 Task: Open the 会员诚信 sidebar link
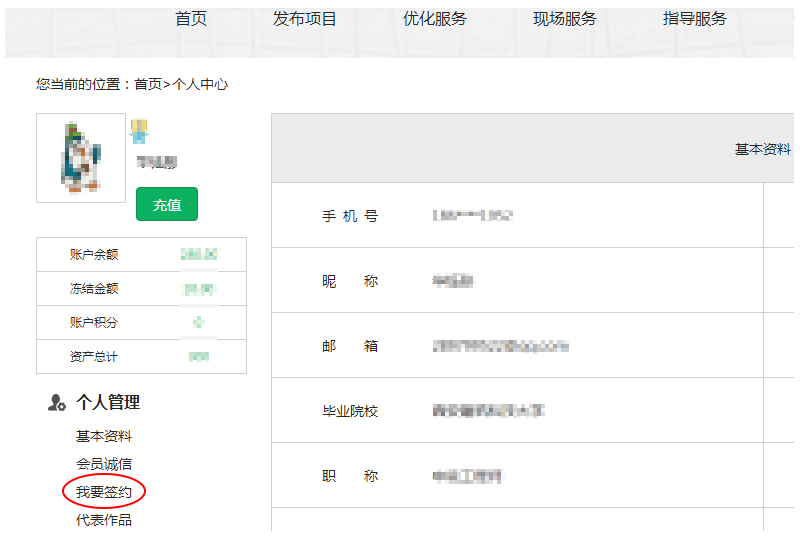pos(104,464)
